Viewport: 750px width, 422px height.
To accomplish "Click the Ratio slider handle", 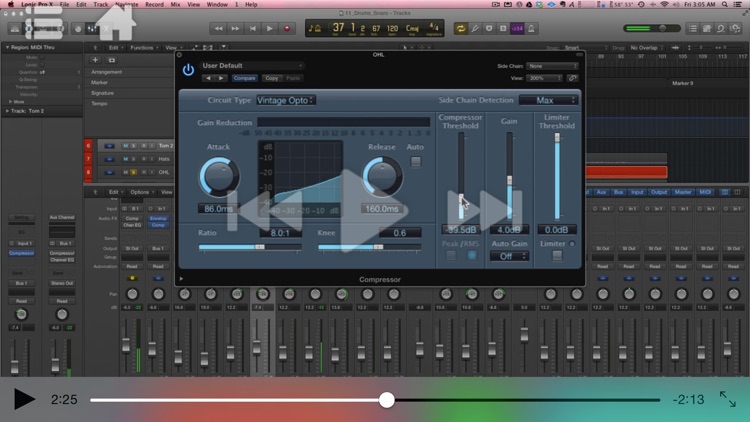I will [260, 247].
